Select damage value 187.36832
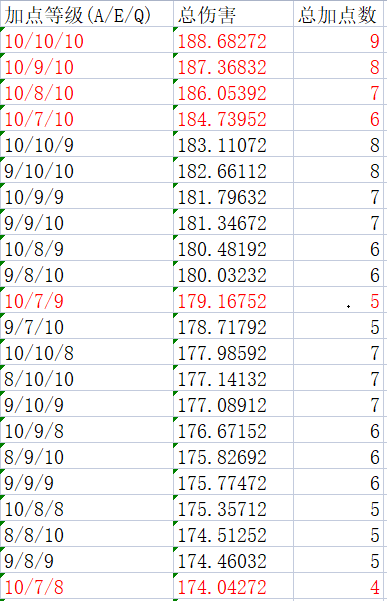Screen dimensions: 387x601 (233, 67)
